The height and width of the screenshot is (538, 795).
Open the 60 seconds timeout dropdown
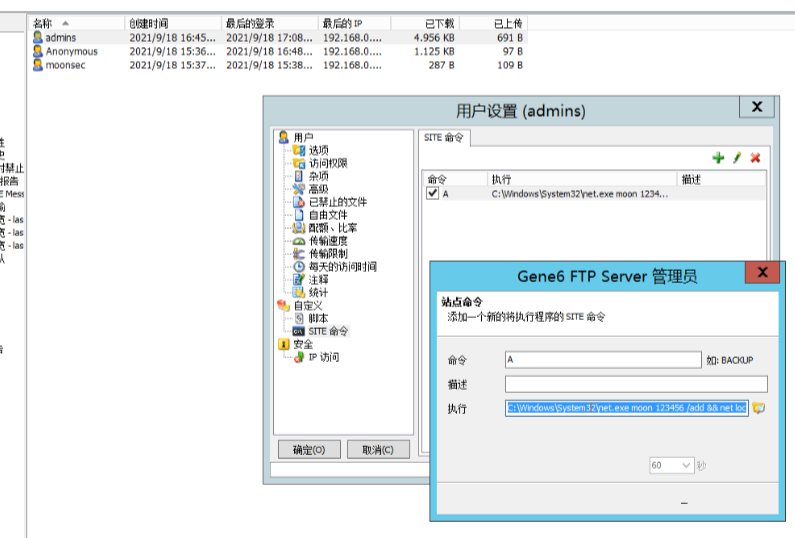(685, 465)
